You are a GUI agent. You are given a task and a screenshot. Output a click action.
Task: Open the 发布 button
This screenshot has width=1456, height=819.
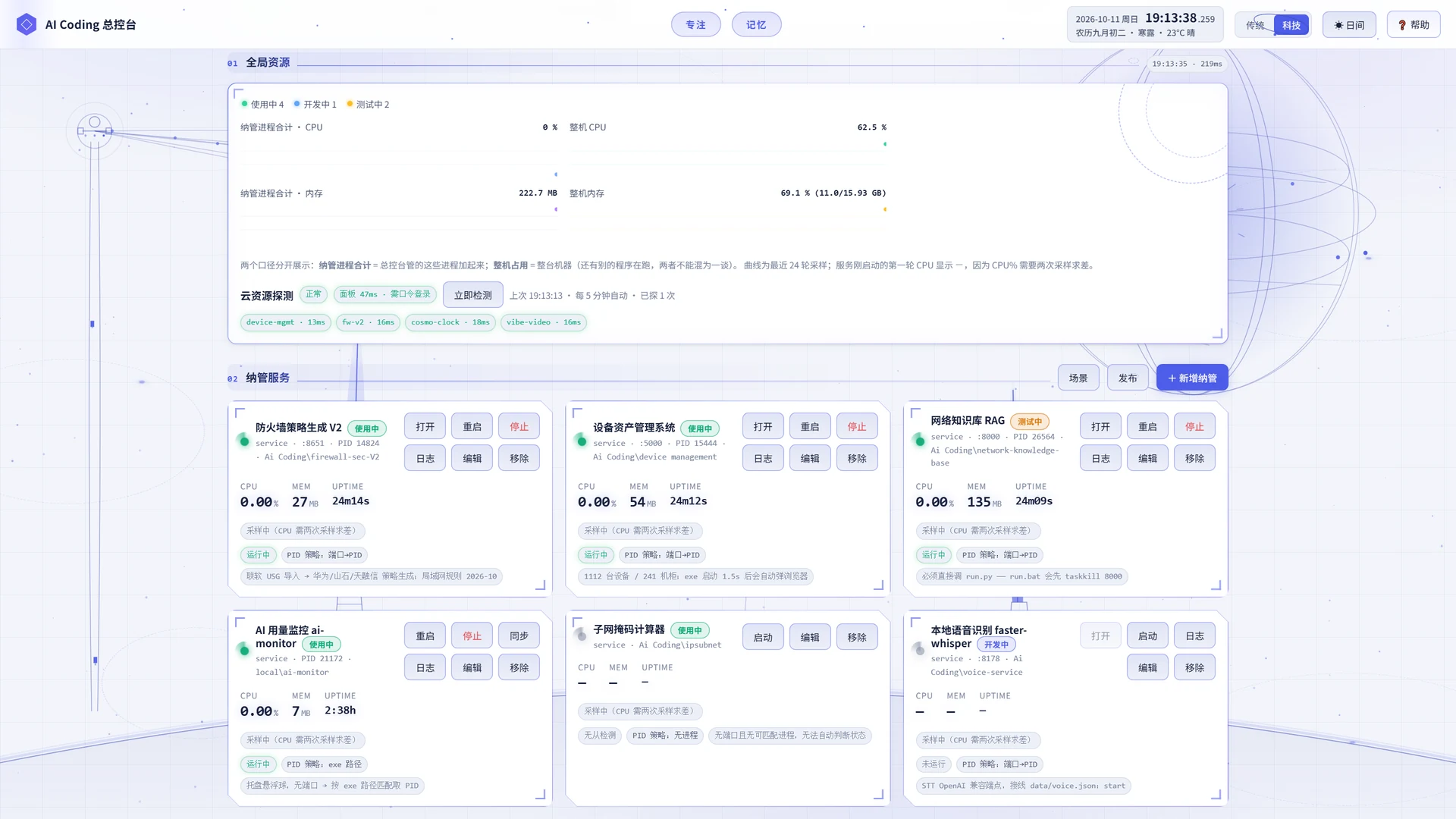click(1128, 378)
